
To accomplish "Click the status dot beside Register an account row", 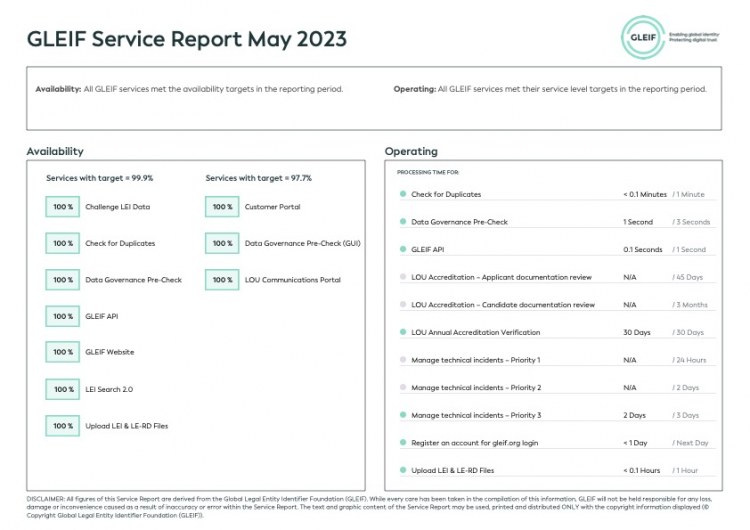I will coord(403,442).
